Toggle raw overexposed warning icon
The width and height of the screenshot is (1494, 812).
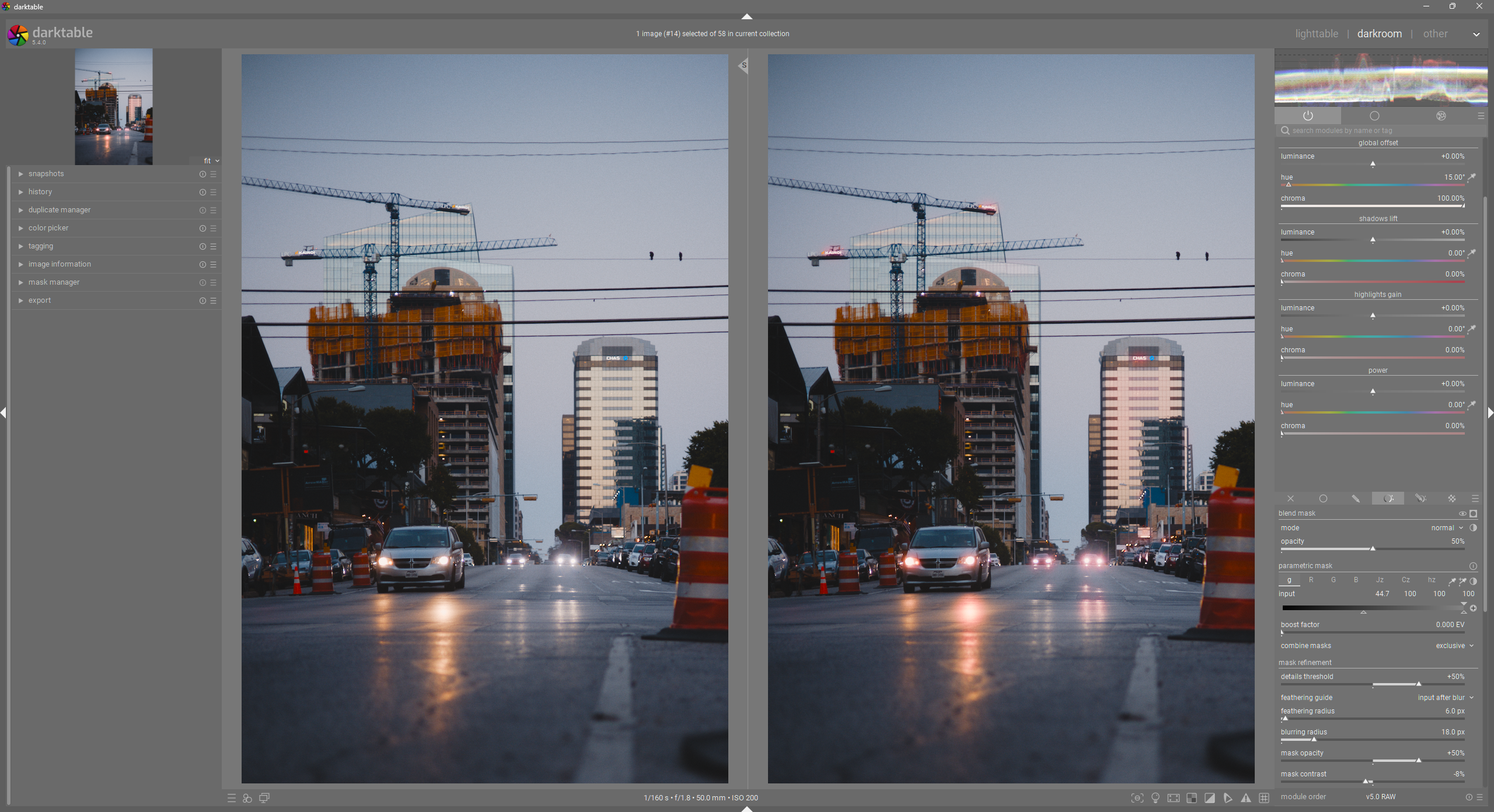(1192, 797)
